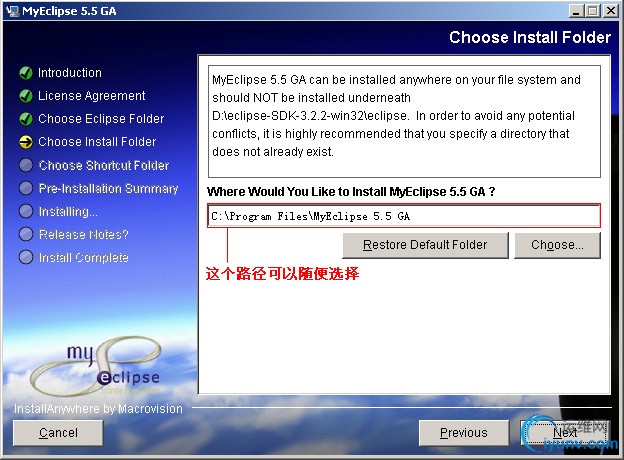Click the Installing... step bullet
Image resolution: width=624 pixels, height=460 pixels.
coord(26,211)
